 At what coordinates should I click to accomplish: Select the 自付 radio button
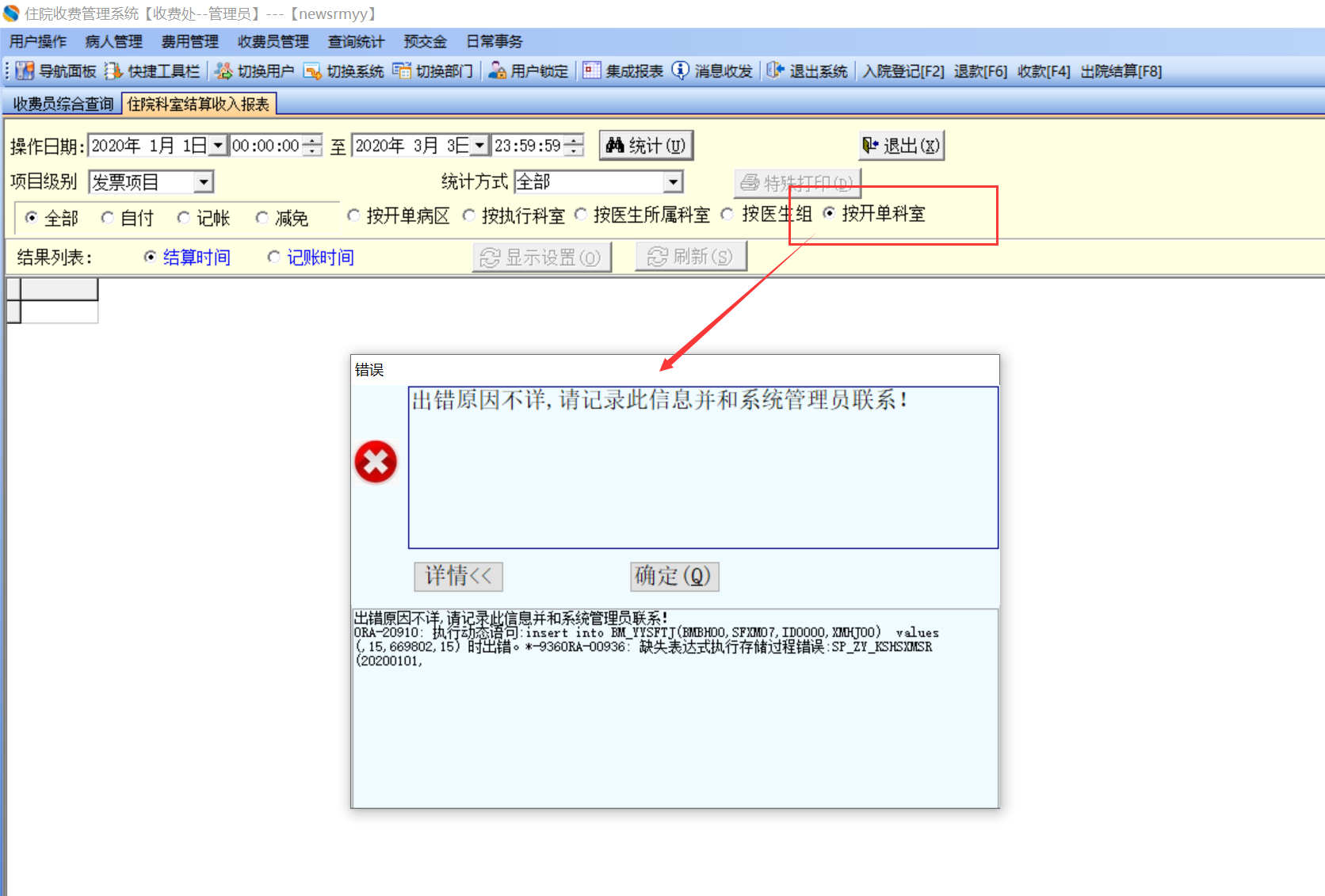pos(108,217)
